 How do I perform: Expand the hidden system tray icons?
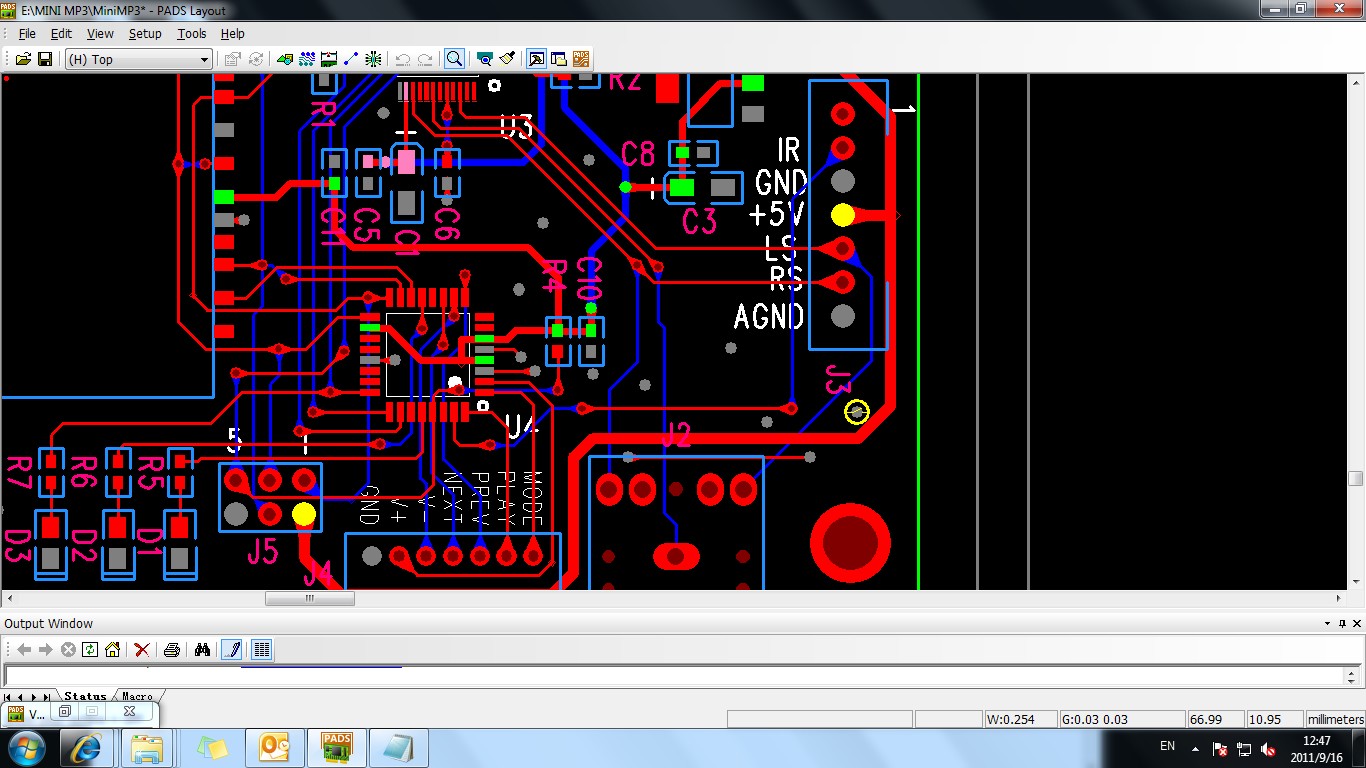[x=1195, y=748]
